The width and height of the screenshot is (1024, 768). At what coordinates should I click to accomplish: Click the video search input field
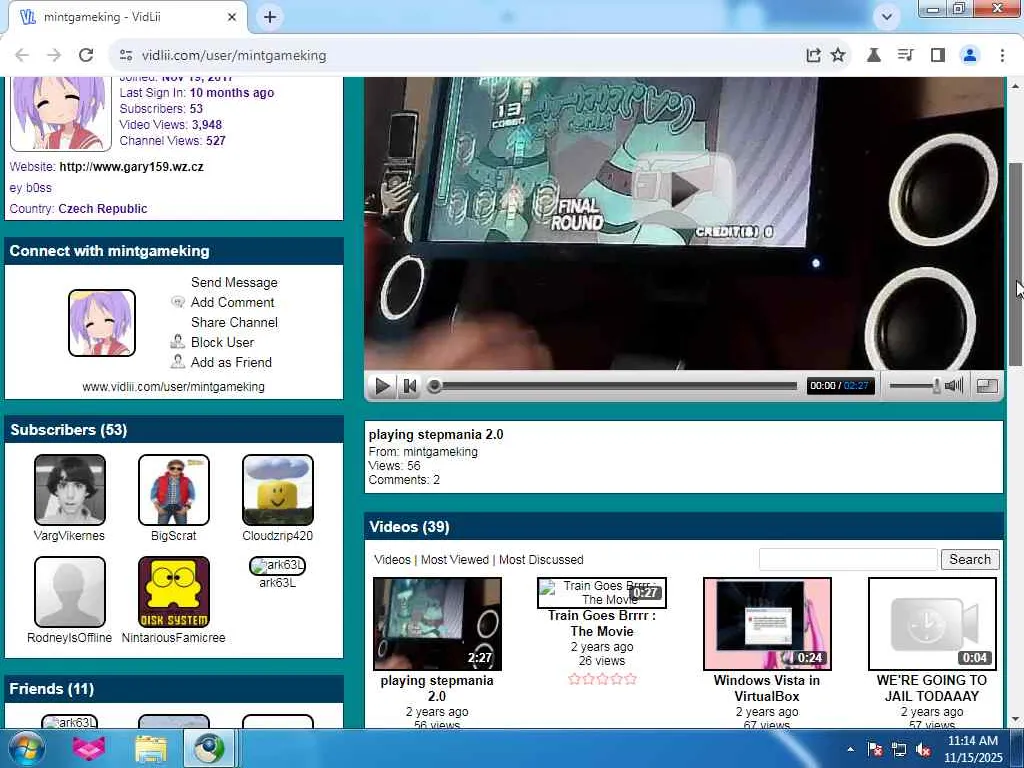coord(848,560)
